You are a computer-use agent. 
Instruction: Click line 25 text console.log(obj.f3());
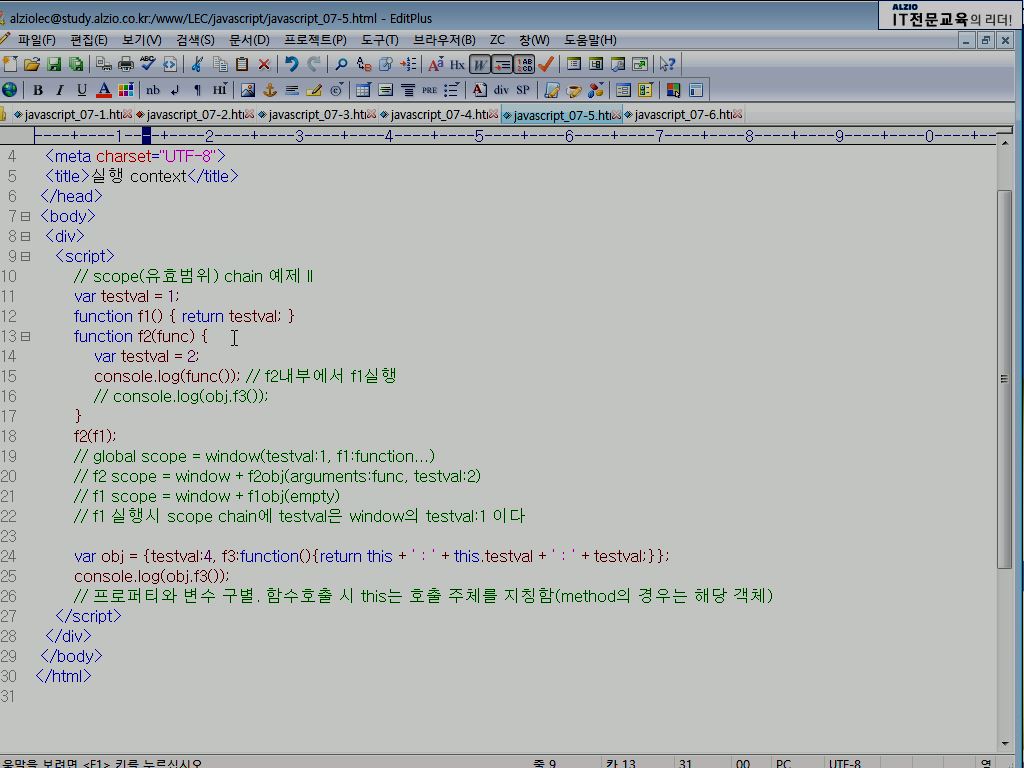point(152,576)
